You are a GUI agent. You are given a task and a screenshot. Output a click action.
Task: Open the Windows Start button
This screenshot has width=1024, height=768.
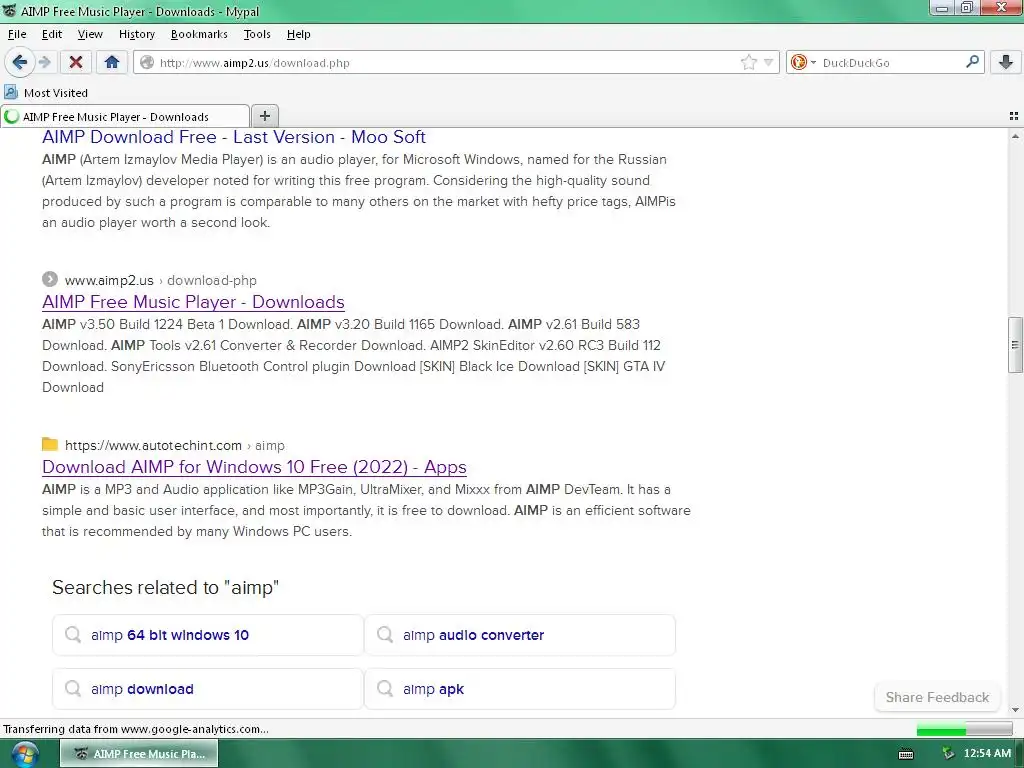(23, 754)
